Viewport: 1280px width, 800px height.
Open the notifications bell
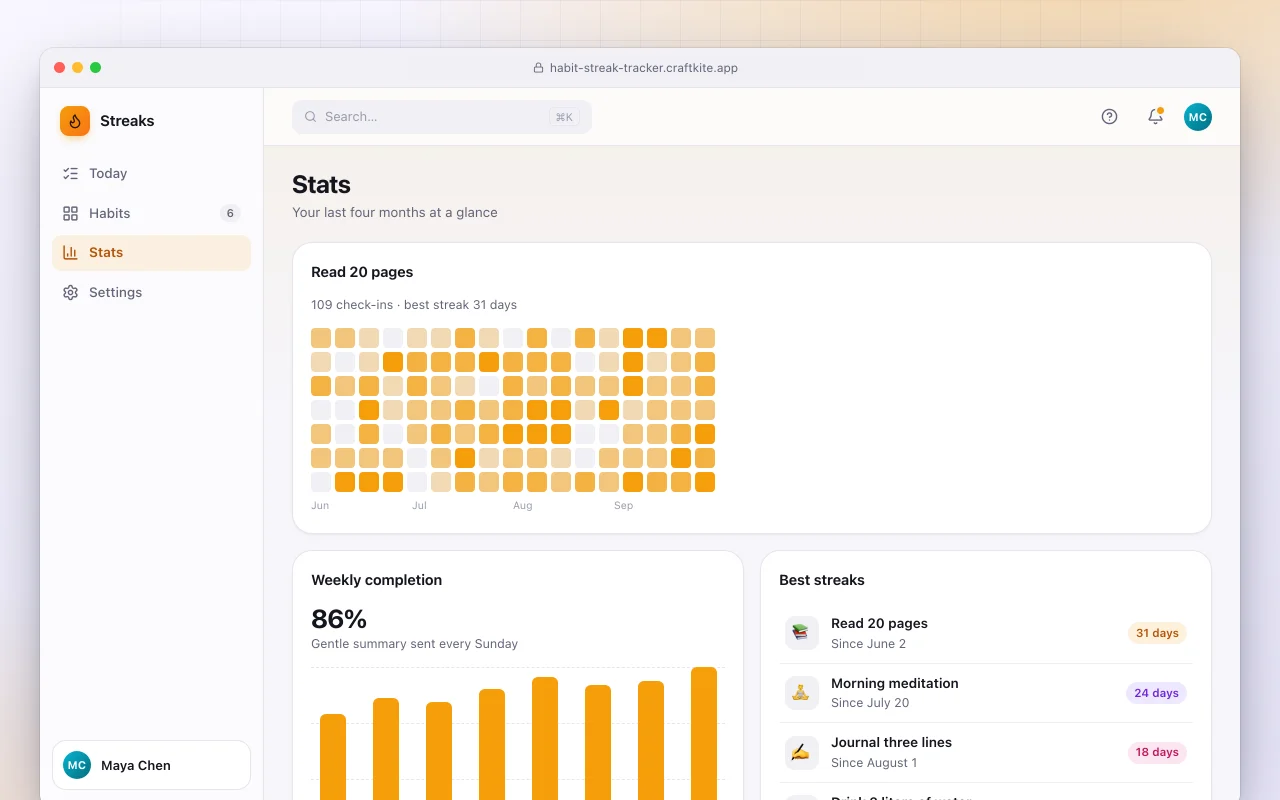tap(1155, 117)
